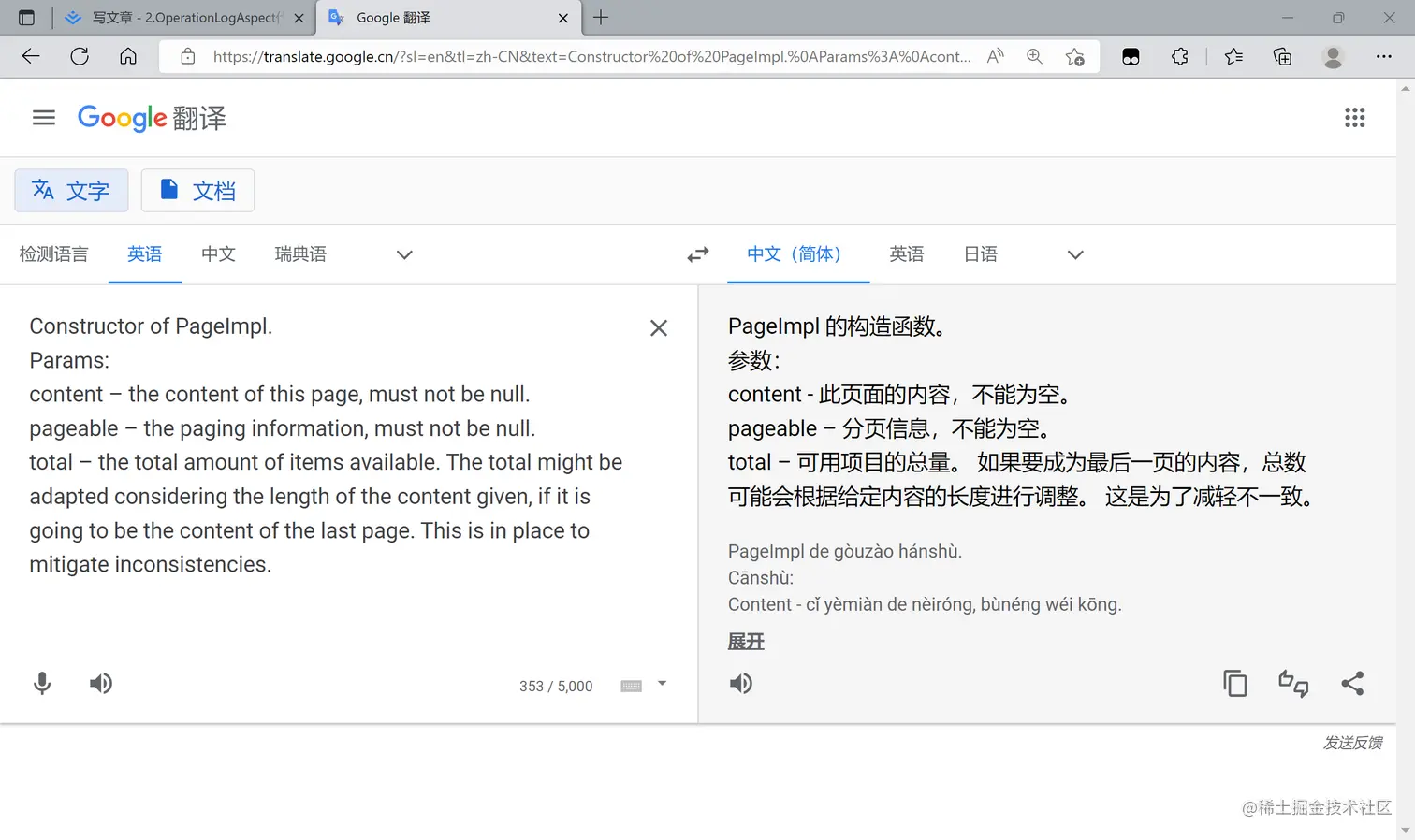The width and height of the screenshot is (1415, 840).
Task: Go back in the browser
Action: click(31, 56)
